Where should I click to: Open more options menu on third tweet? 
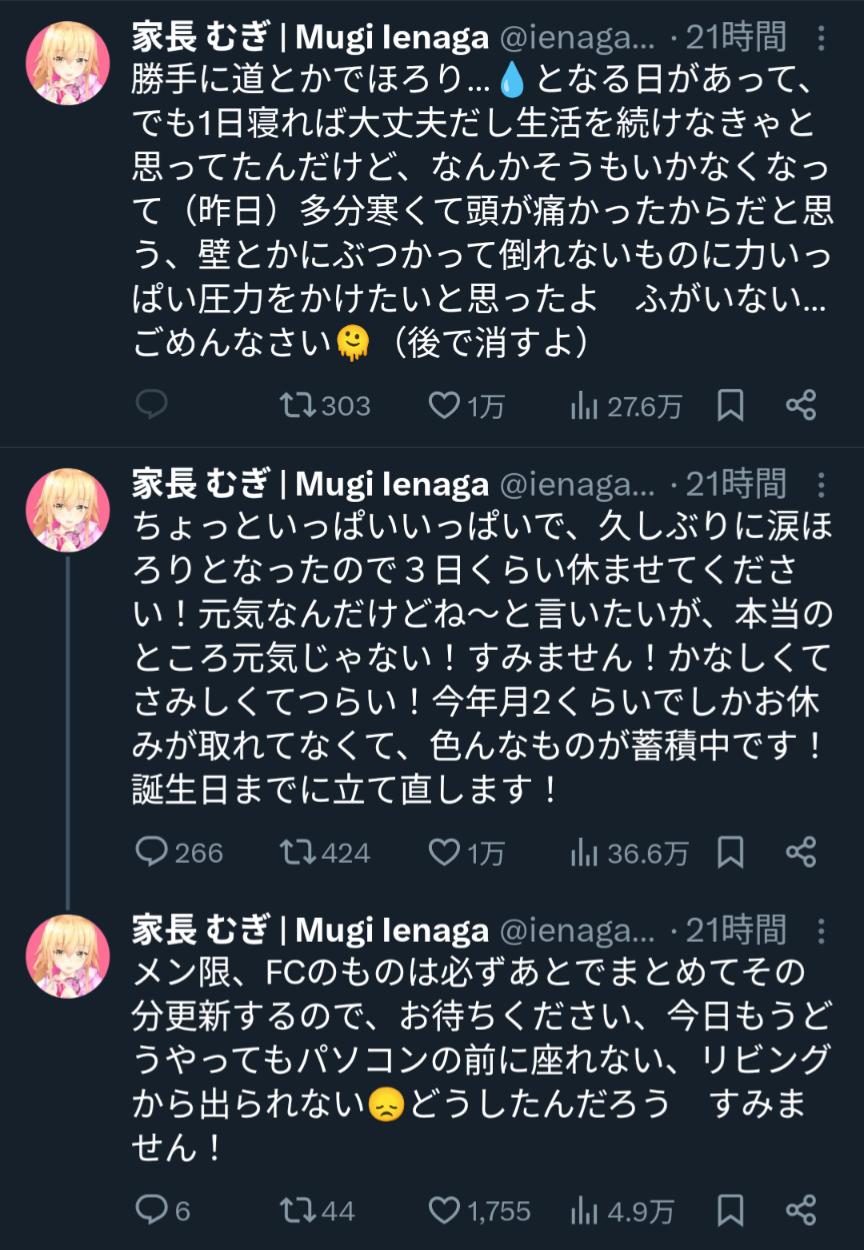[x=821, y=932]
